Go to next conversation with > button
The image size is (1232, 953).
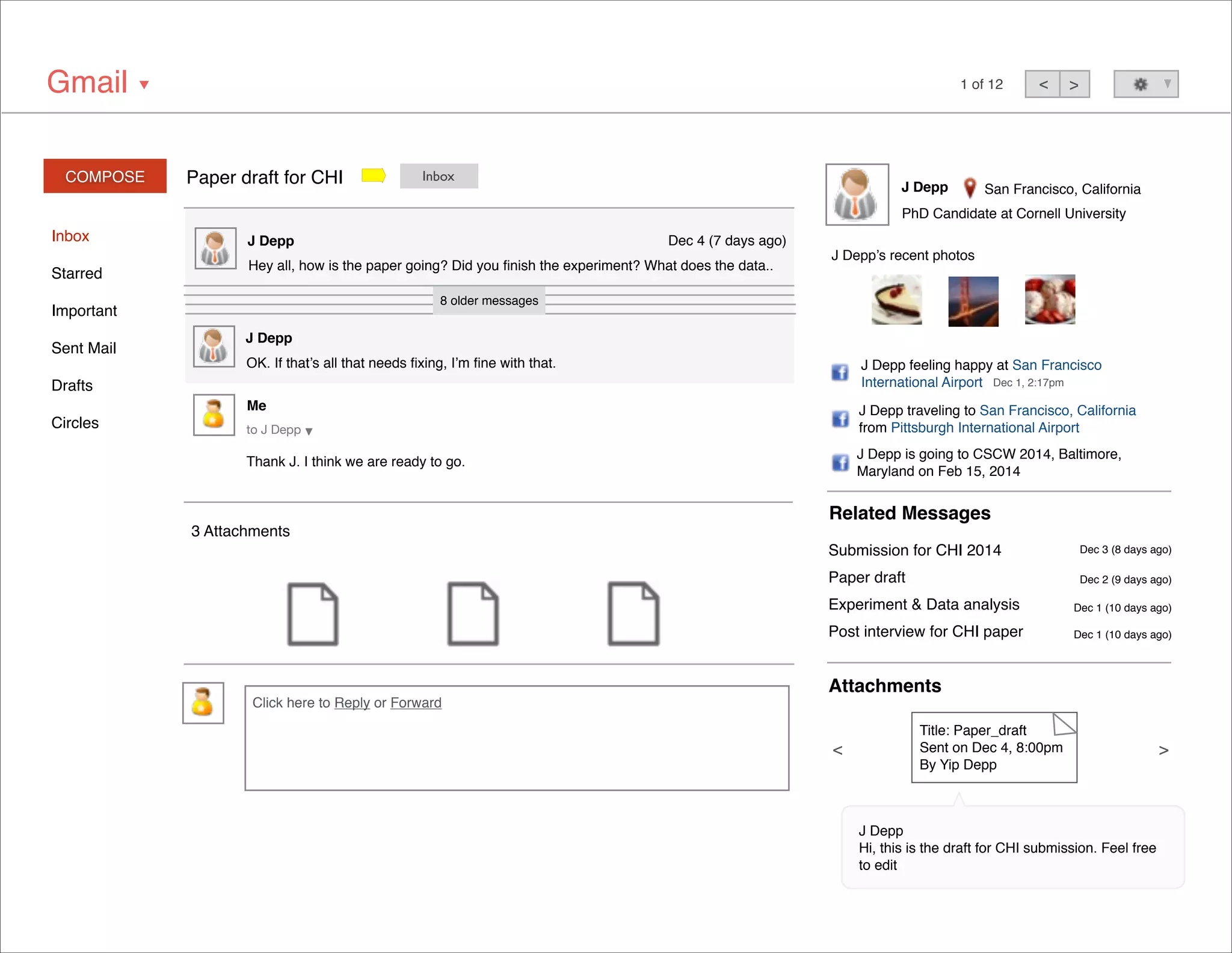pyautogui.click(x=1074, y=85)
